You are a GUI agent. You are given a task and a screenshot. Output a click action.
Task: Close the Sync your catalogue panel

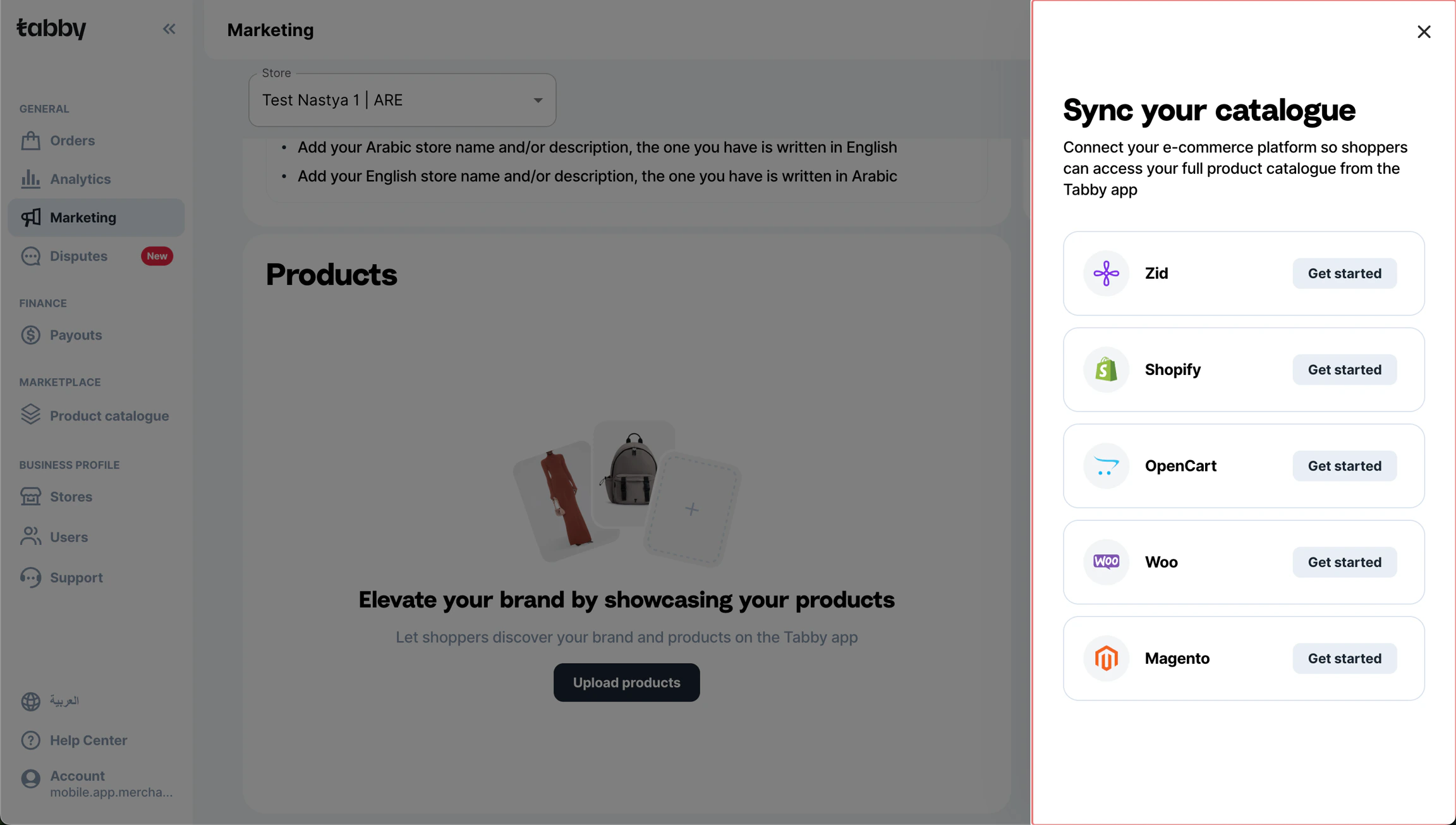1423,32
